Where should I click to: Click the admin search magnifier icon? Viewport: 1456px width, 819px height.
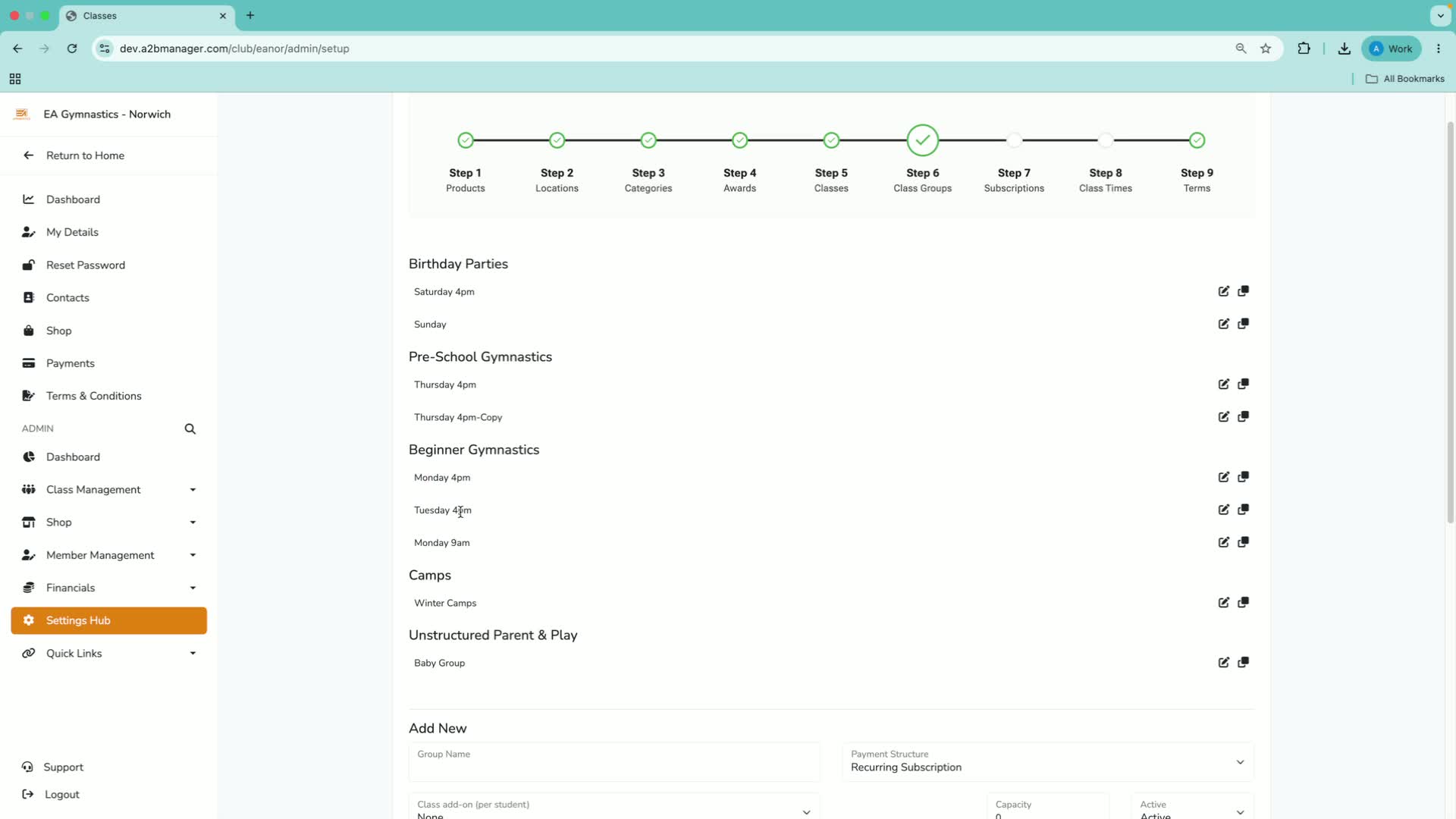[x=190, y=429]
